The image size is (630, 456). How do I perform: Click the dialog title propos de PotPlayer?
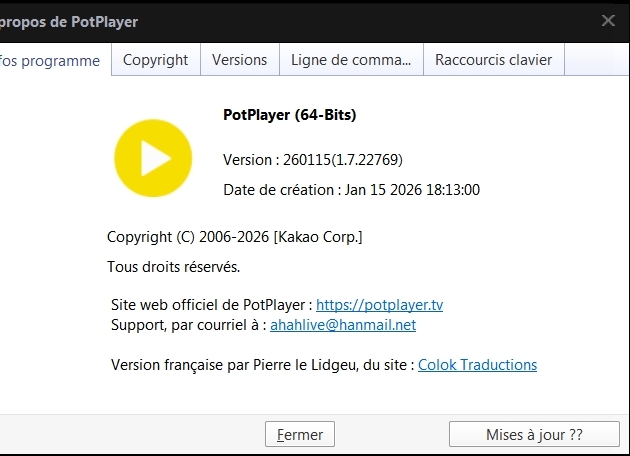pyautogui.click(x=69, y=22)
